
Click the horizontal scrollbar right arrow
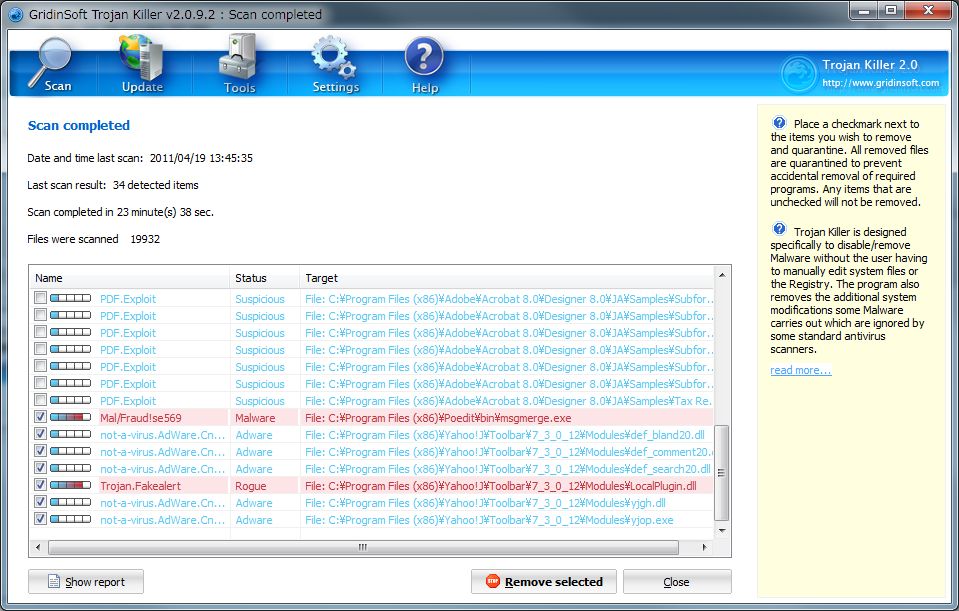point(706,548)
